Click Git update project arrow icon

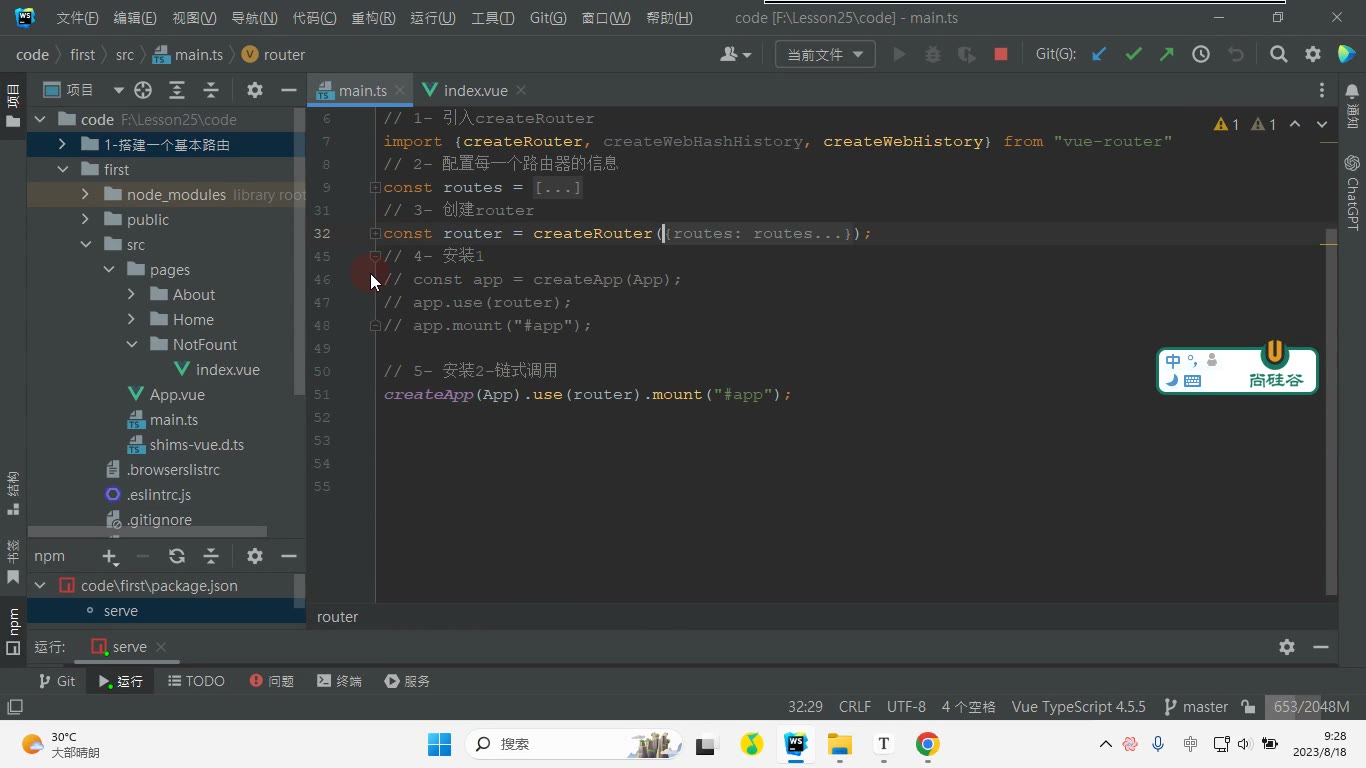(x=1099, y=55)
